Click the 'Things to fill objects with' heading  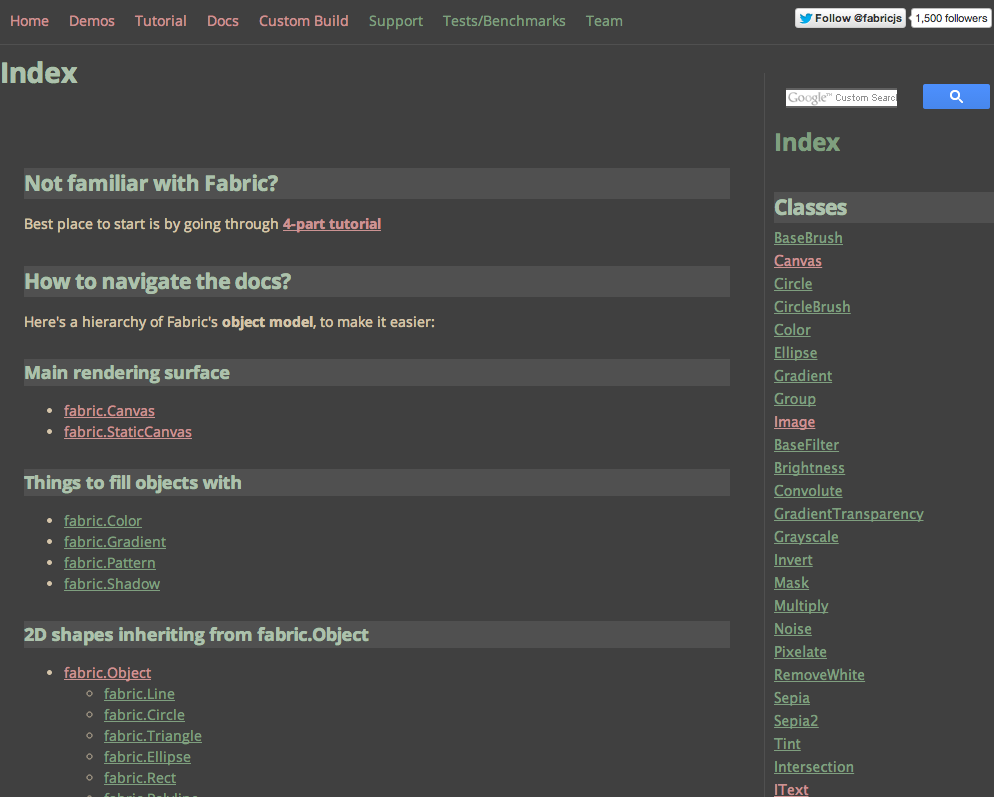point(377,483)
